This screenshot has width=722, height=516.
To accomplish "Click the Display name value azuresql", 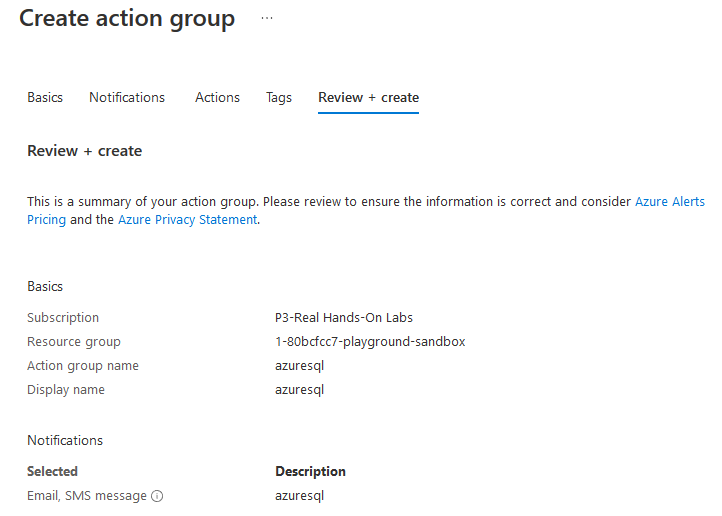I will [299, 390].
